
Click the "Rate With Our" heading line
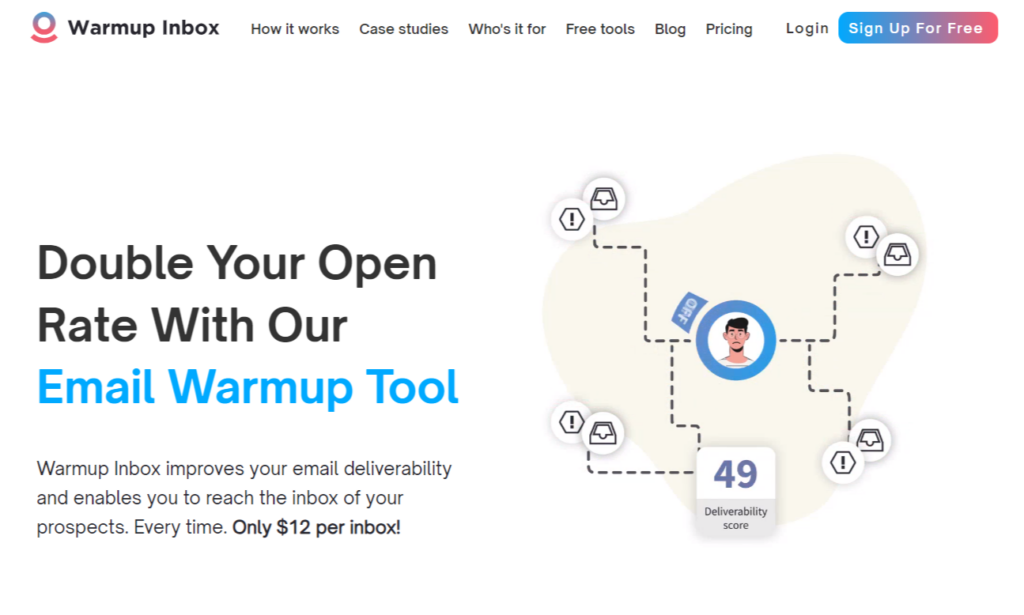click(x=192, y=325)
